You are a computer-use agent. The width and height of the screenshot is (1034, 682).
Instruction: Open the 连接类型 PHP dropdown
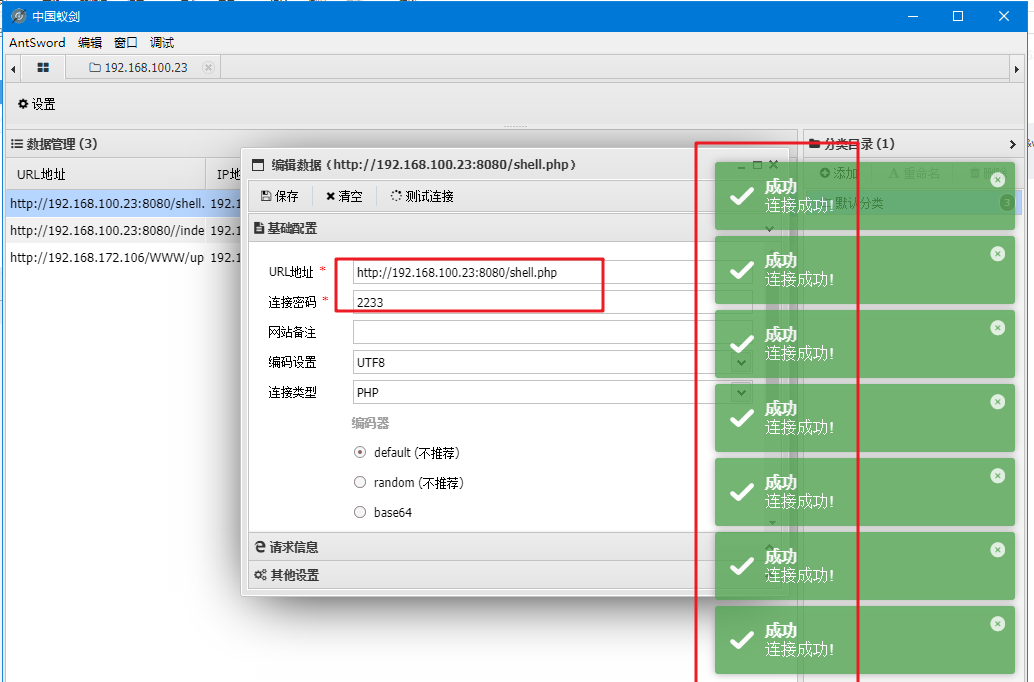741,392
